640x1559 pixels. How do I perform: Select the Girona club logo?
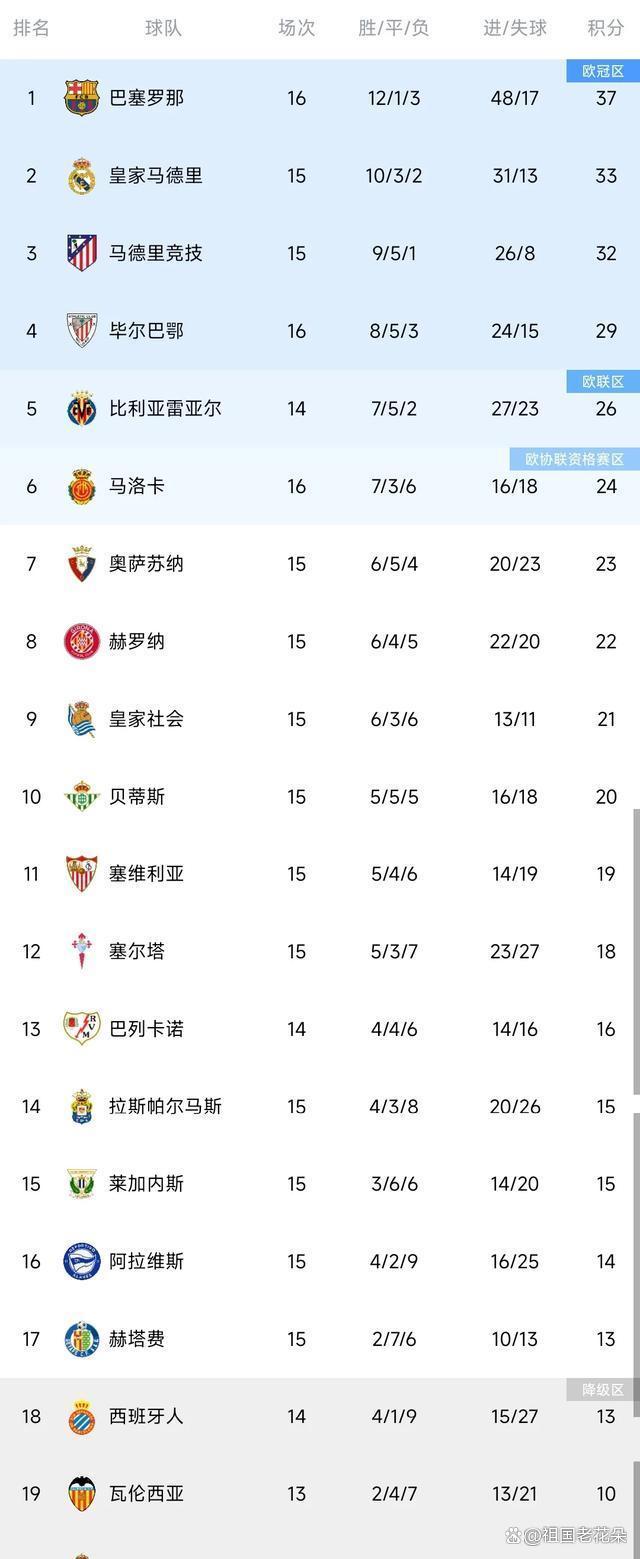pyautogui.click(x=80, y=641)
